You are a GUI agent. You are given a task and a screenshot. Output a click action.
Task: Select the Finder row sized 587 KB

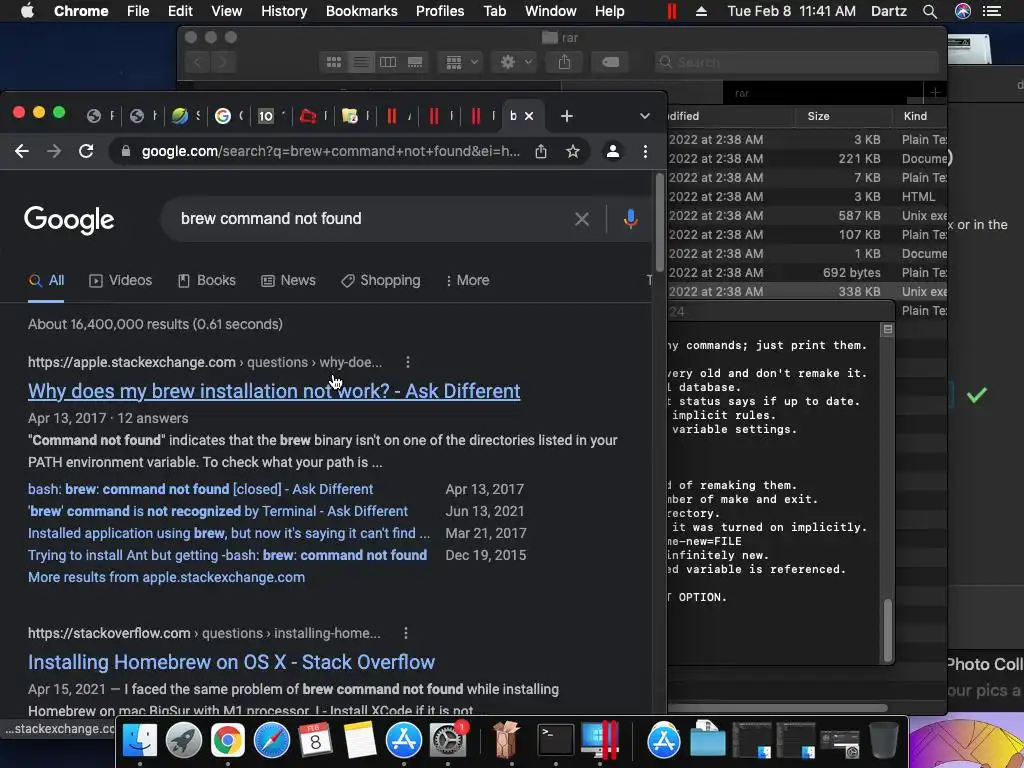click(x=807, y=216)
